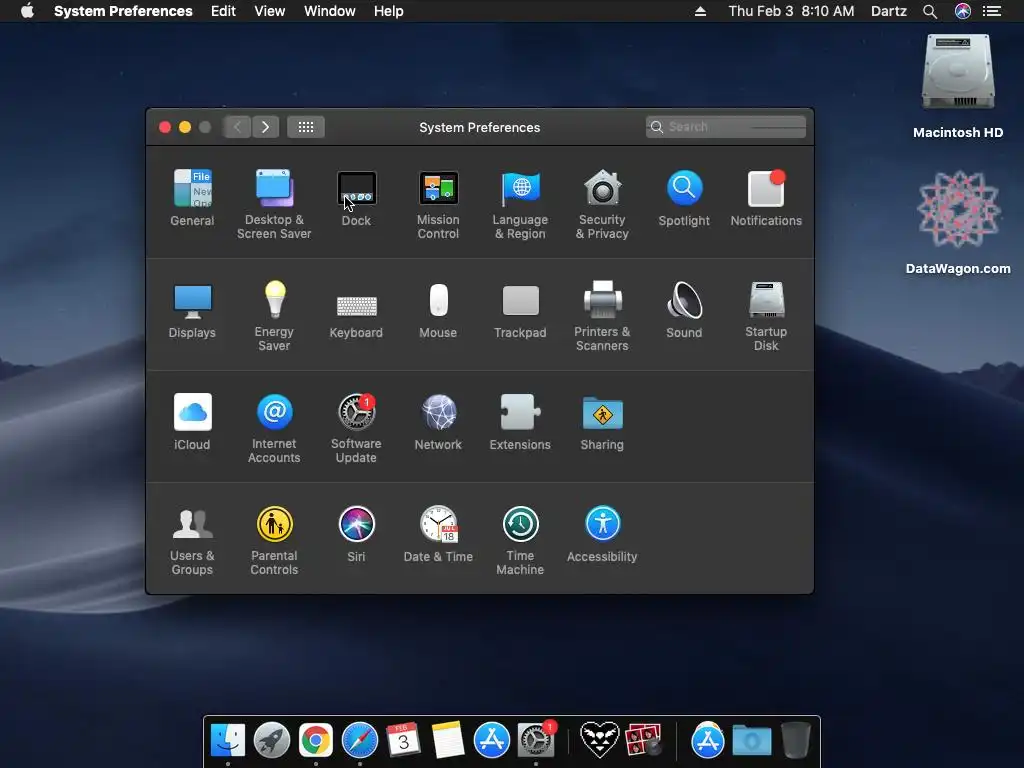Open Siri preferences pane

[357, 534]
